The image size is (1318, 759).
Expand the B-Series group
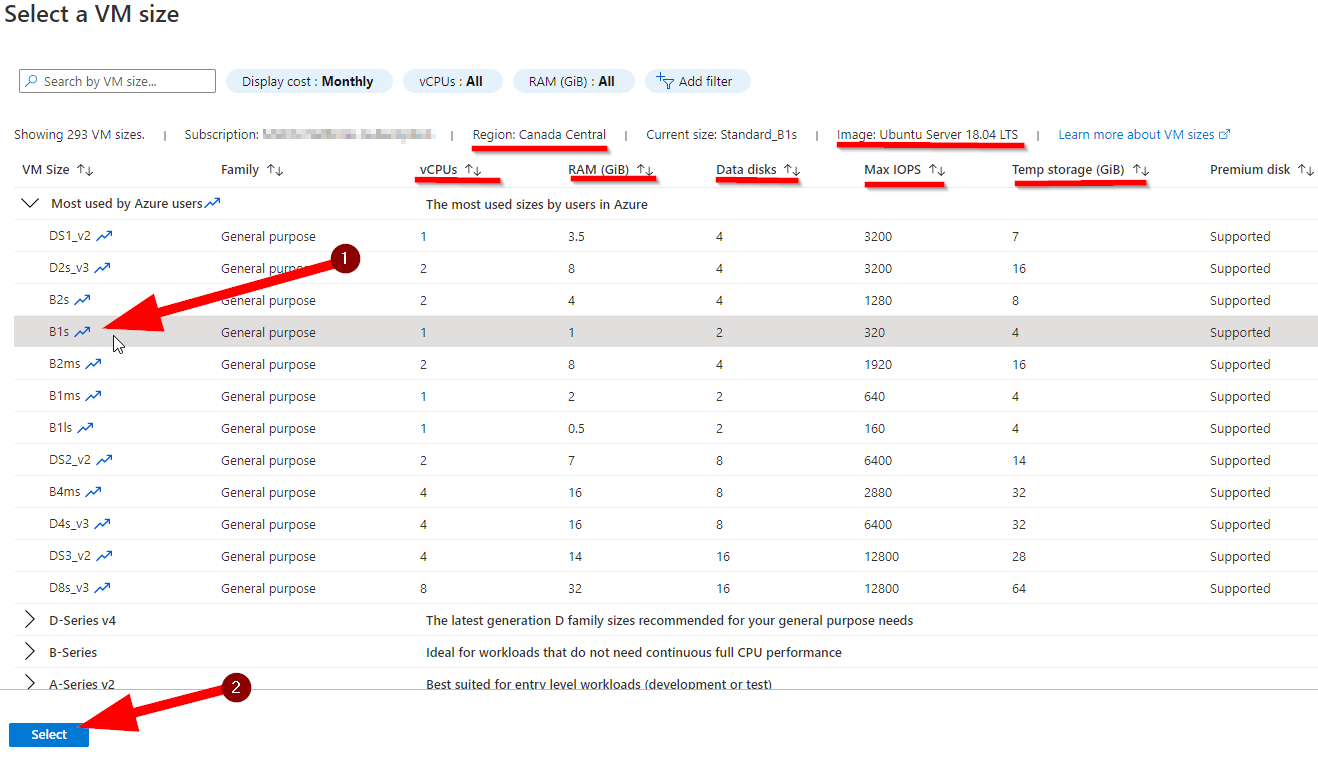click(x=30, y=652)
